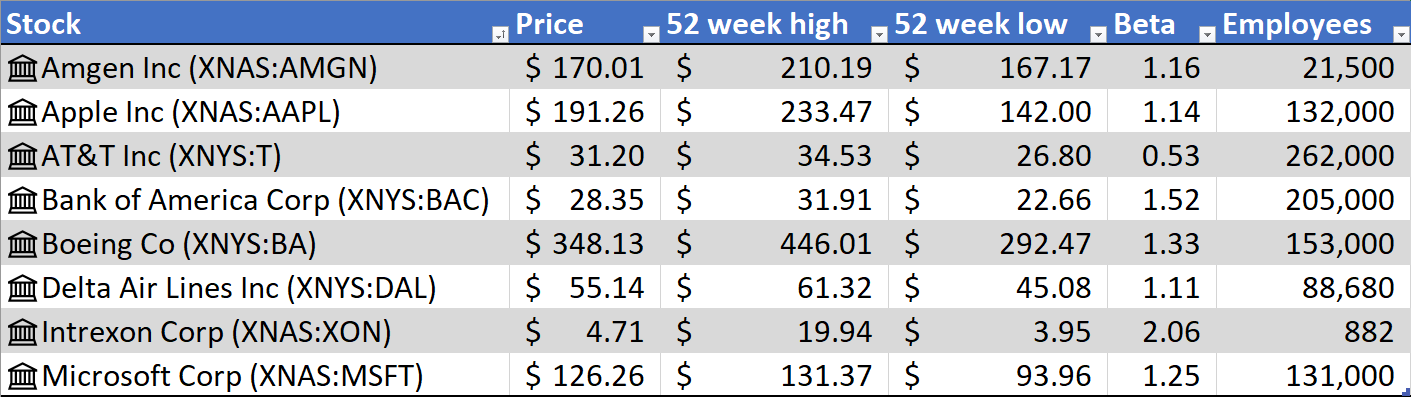Click the stock icon beside AT&T Inc
The height and width of the screenshot is (397, 1411).
[20, 156]
